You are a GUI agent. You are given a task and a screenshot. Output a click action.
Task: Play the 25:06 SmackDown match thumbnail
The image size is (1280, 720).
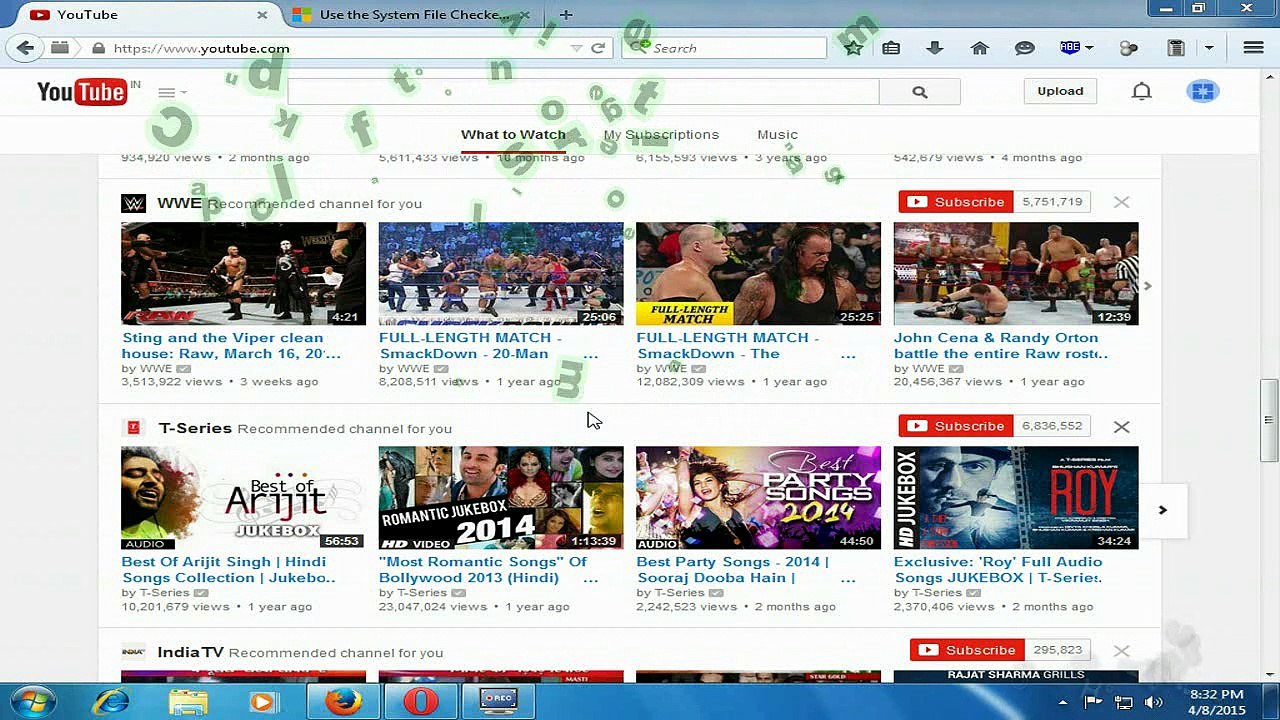[x=501, y=274]
